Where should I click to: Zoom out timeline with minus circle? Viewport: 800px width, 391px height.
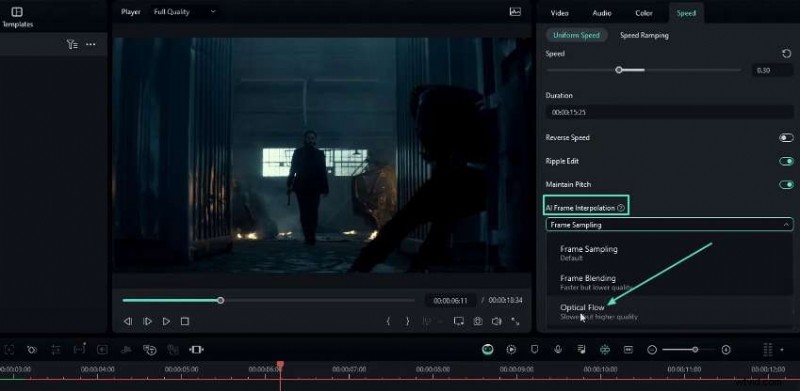tap(652, 350)
